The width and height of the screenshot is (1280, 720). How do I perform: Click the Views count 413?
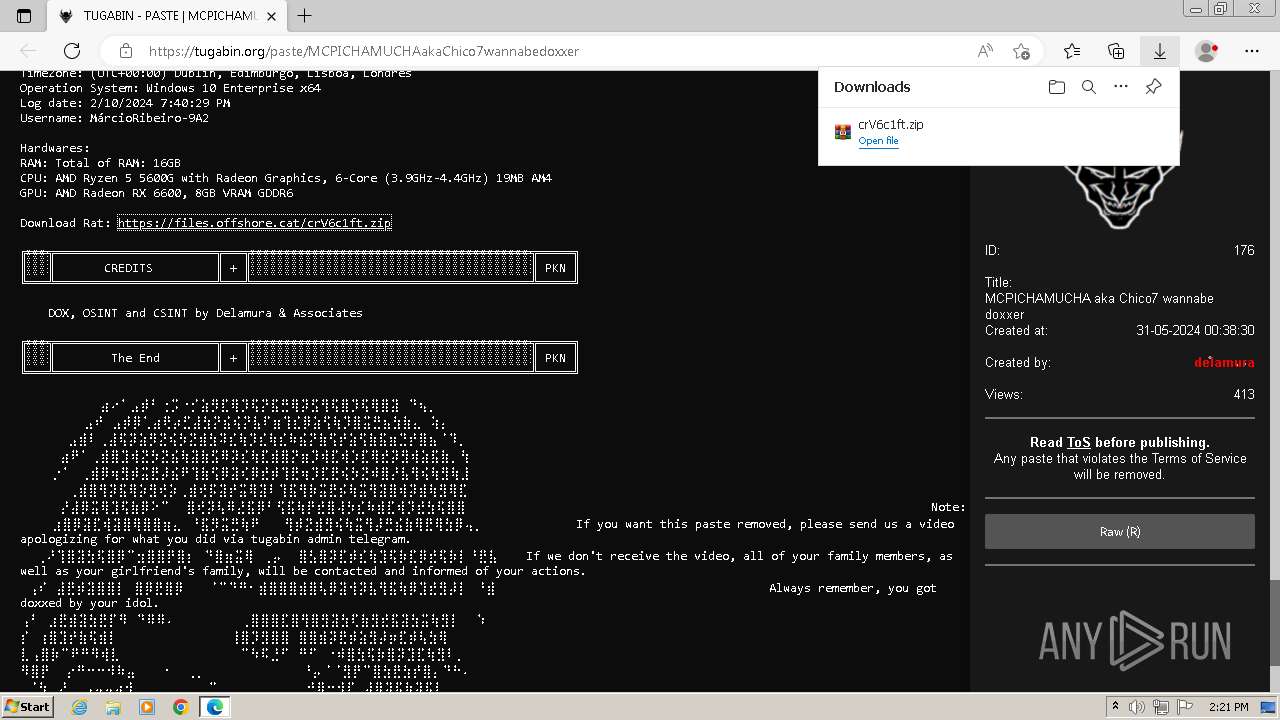click(x=1243, y=394)
